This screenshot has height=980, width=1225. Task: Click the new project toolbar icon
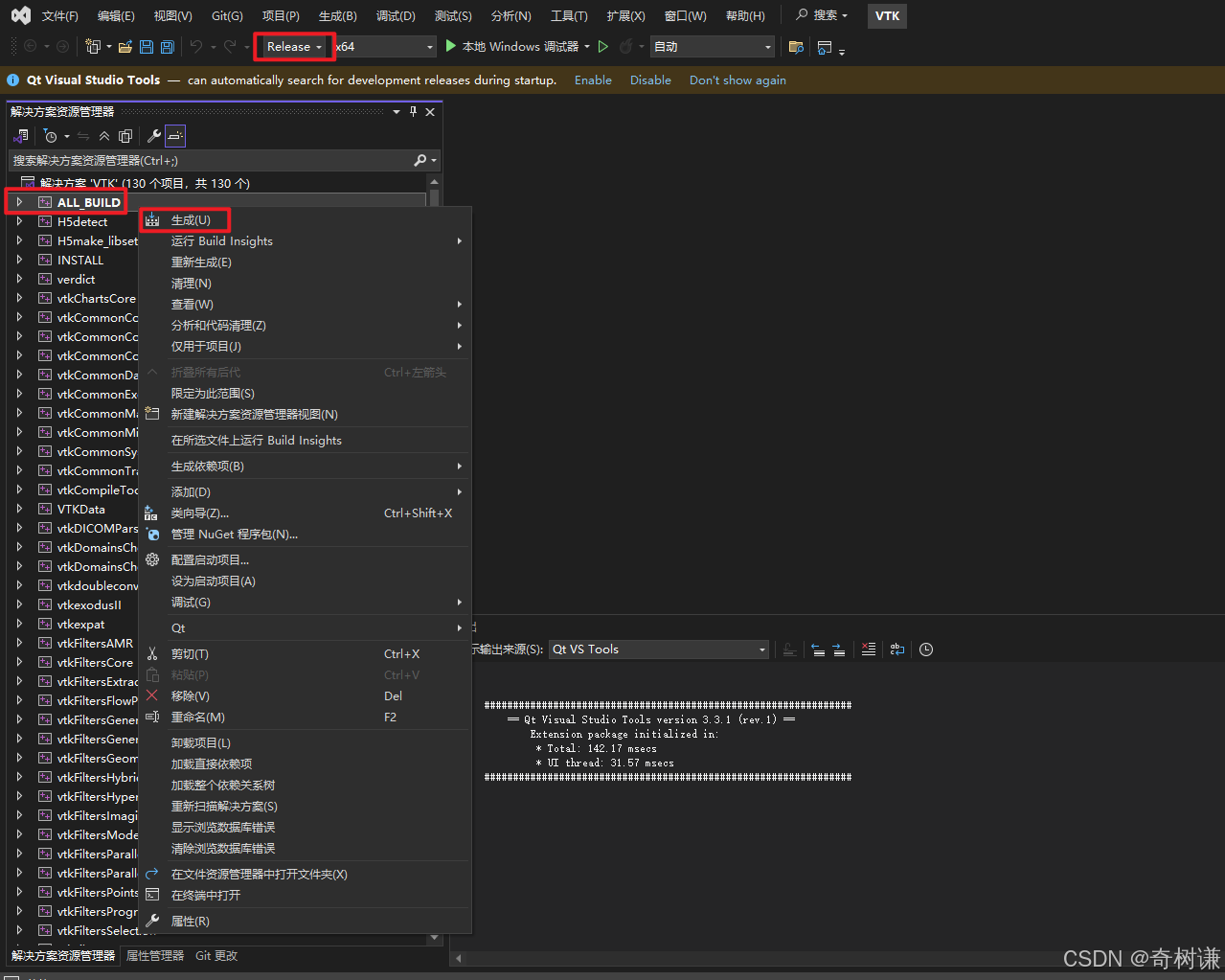pyautogui.click(x=93, y=46)
